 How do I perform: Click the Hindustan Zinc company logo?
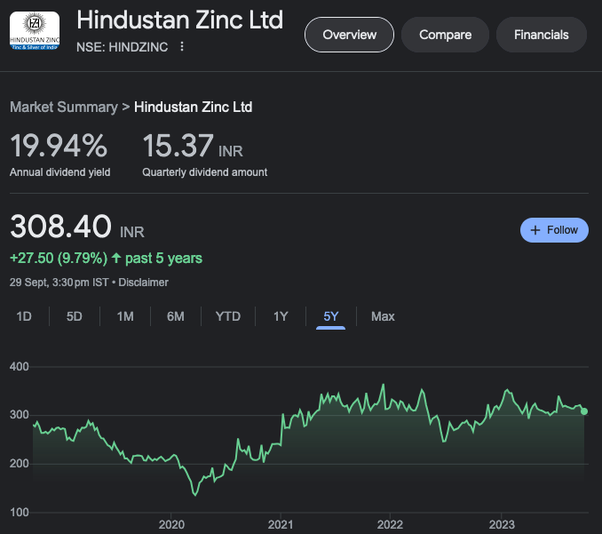tap(34, 32)
